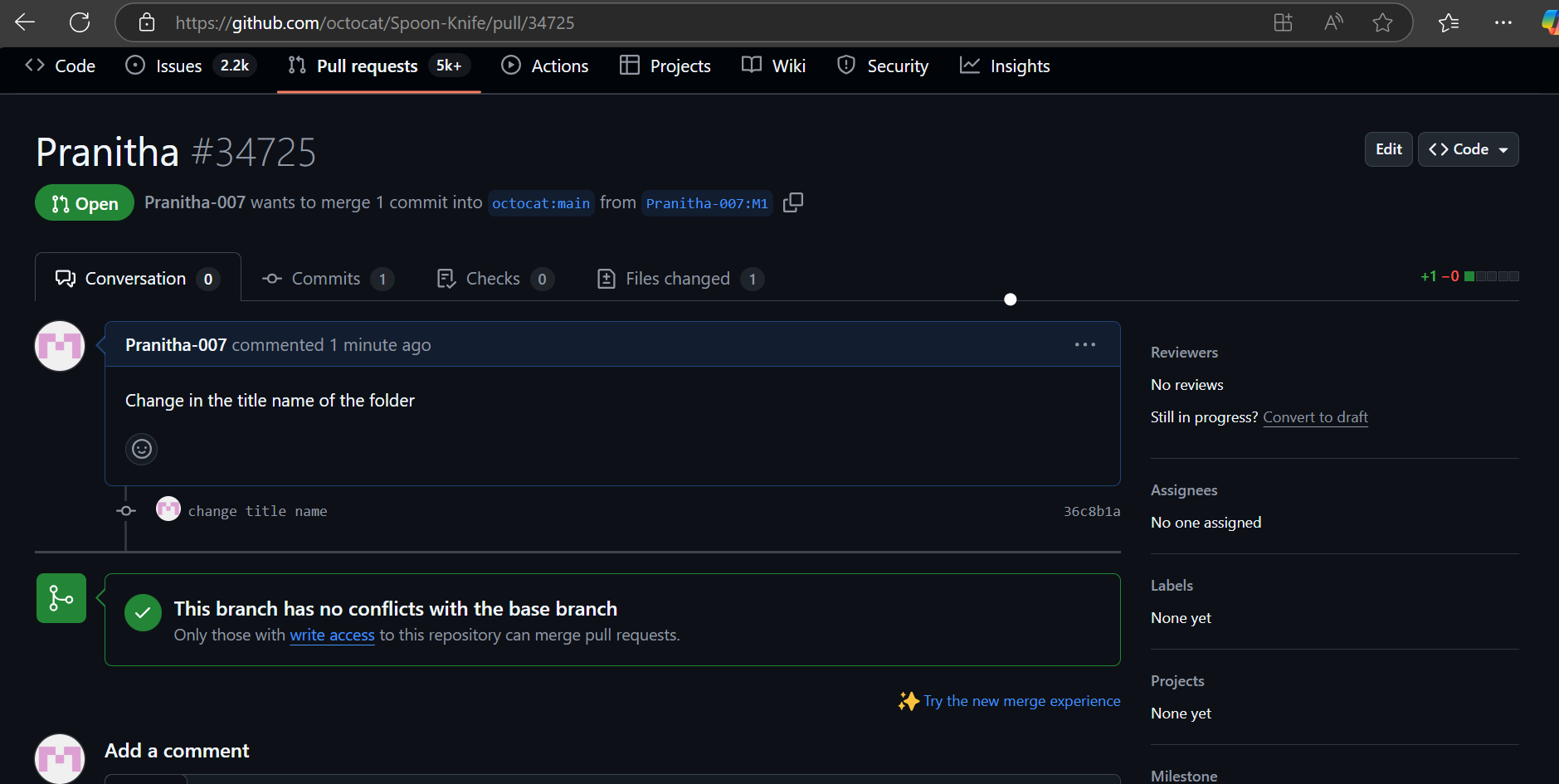The image size is (1559, 784).
Task: Open the octocat:main base branch link
Action: click(541, 203)
